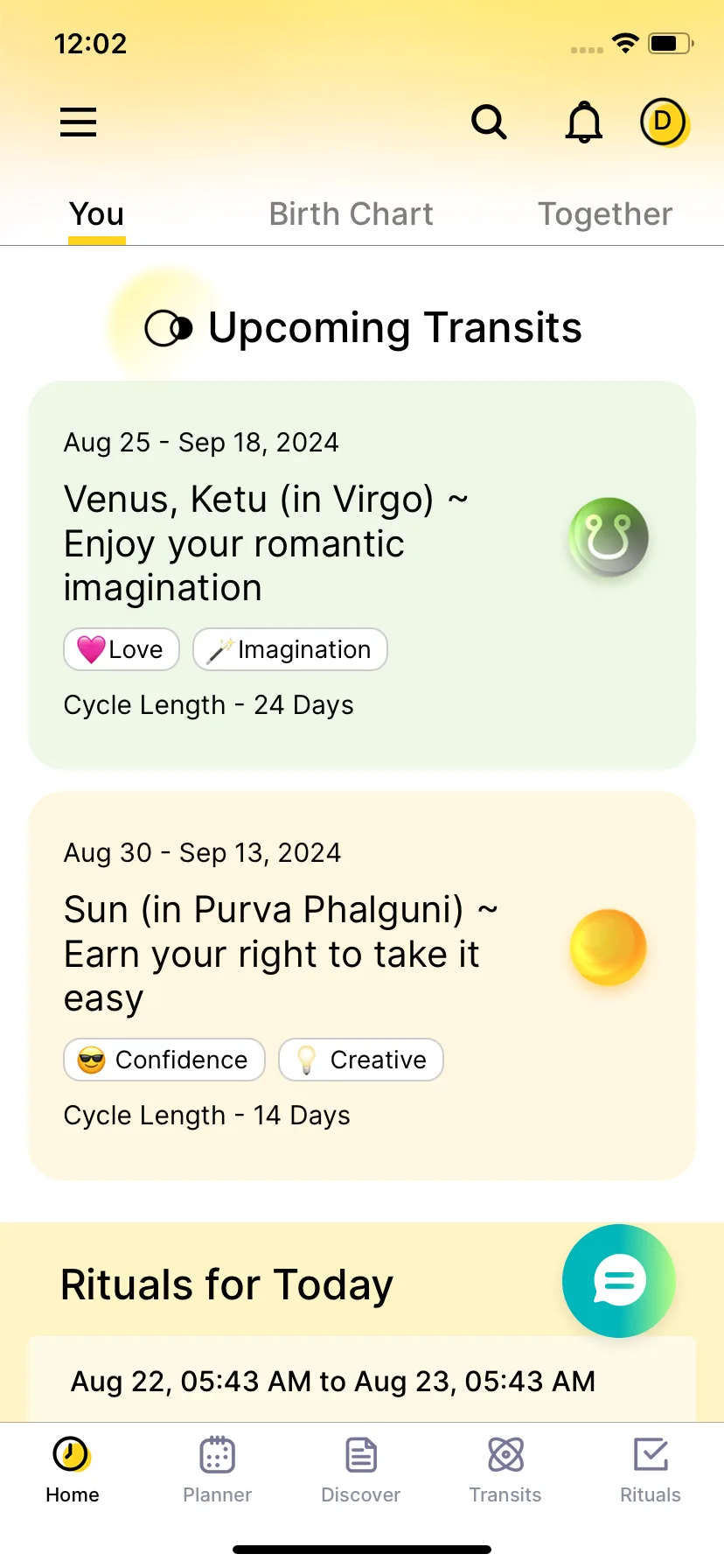Open Transits in bottom navigation
This screenshot has width=724, height=1568.
[505, 1470]
